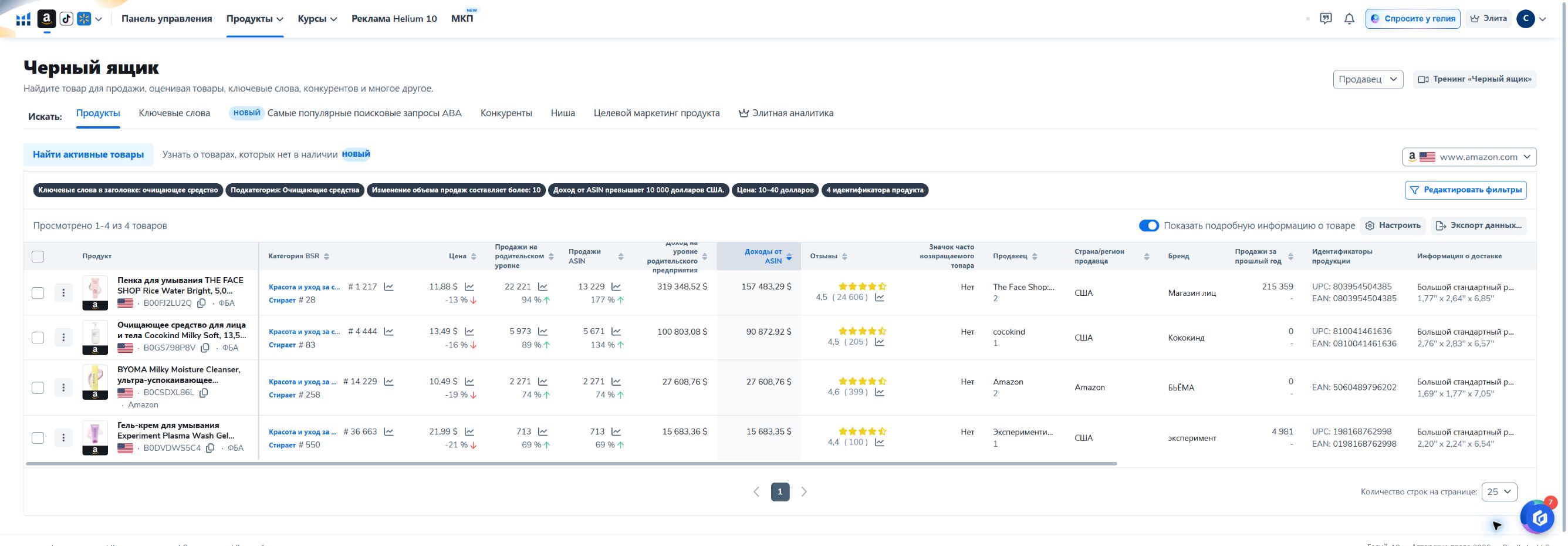
Task: Click Редактировать фильтры button
Action: point(1465,190)
